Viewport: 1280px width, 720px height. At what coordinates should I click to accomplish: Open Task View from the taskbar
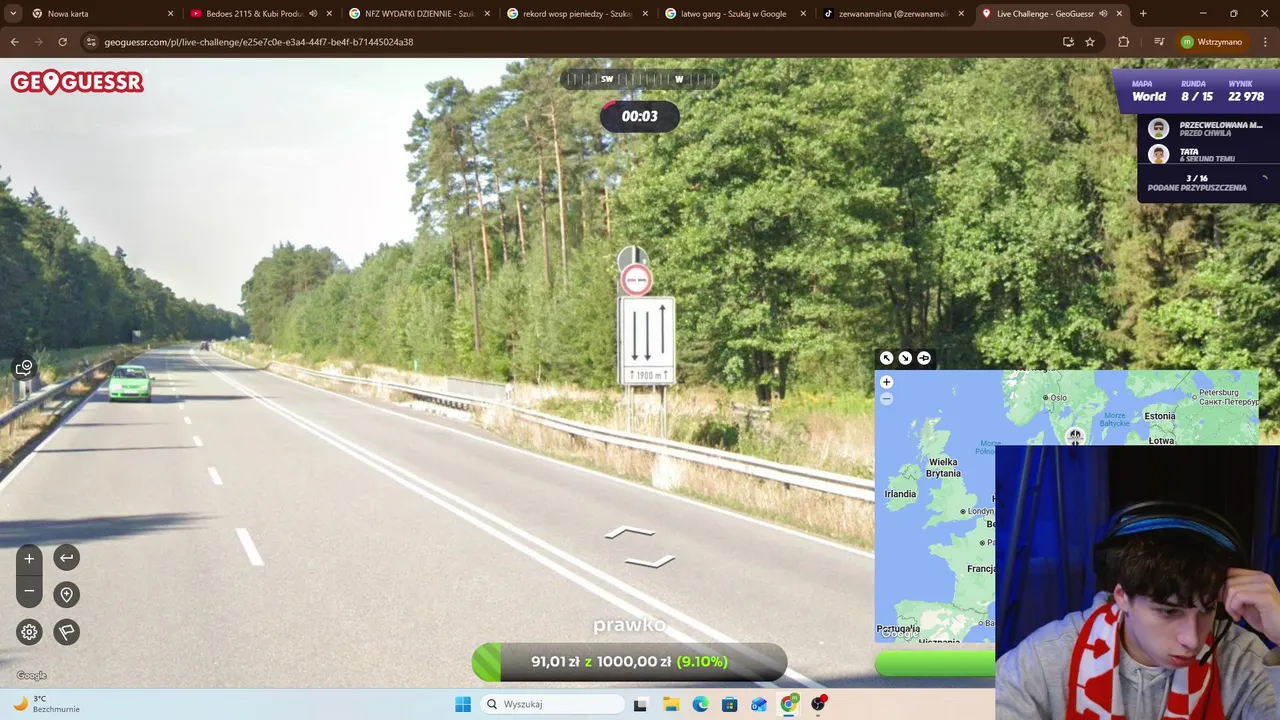[640, 704]
